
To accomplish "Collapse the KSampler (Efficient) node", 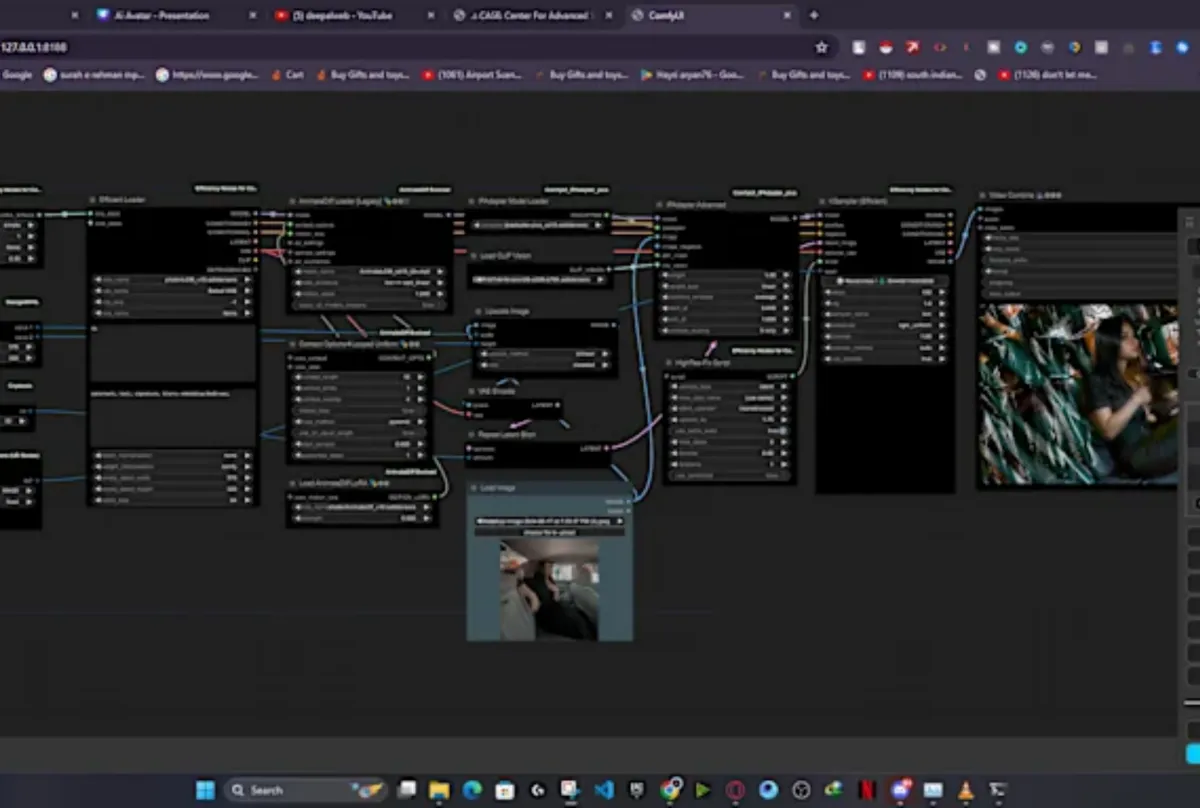I will 823,201.
